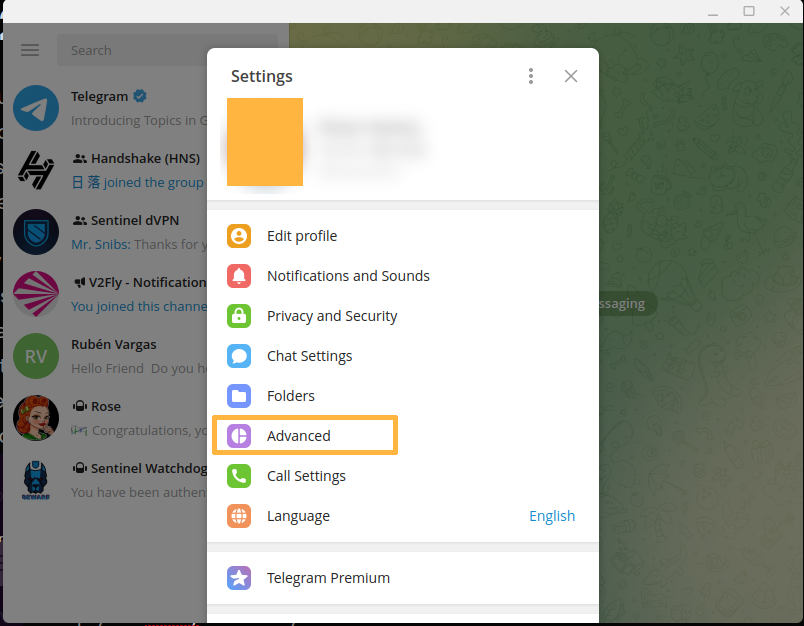Click the Chat Settings bubble icon
This screenshot has height=626, width=804.
[x=239, y=356]
